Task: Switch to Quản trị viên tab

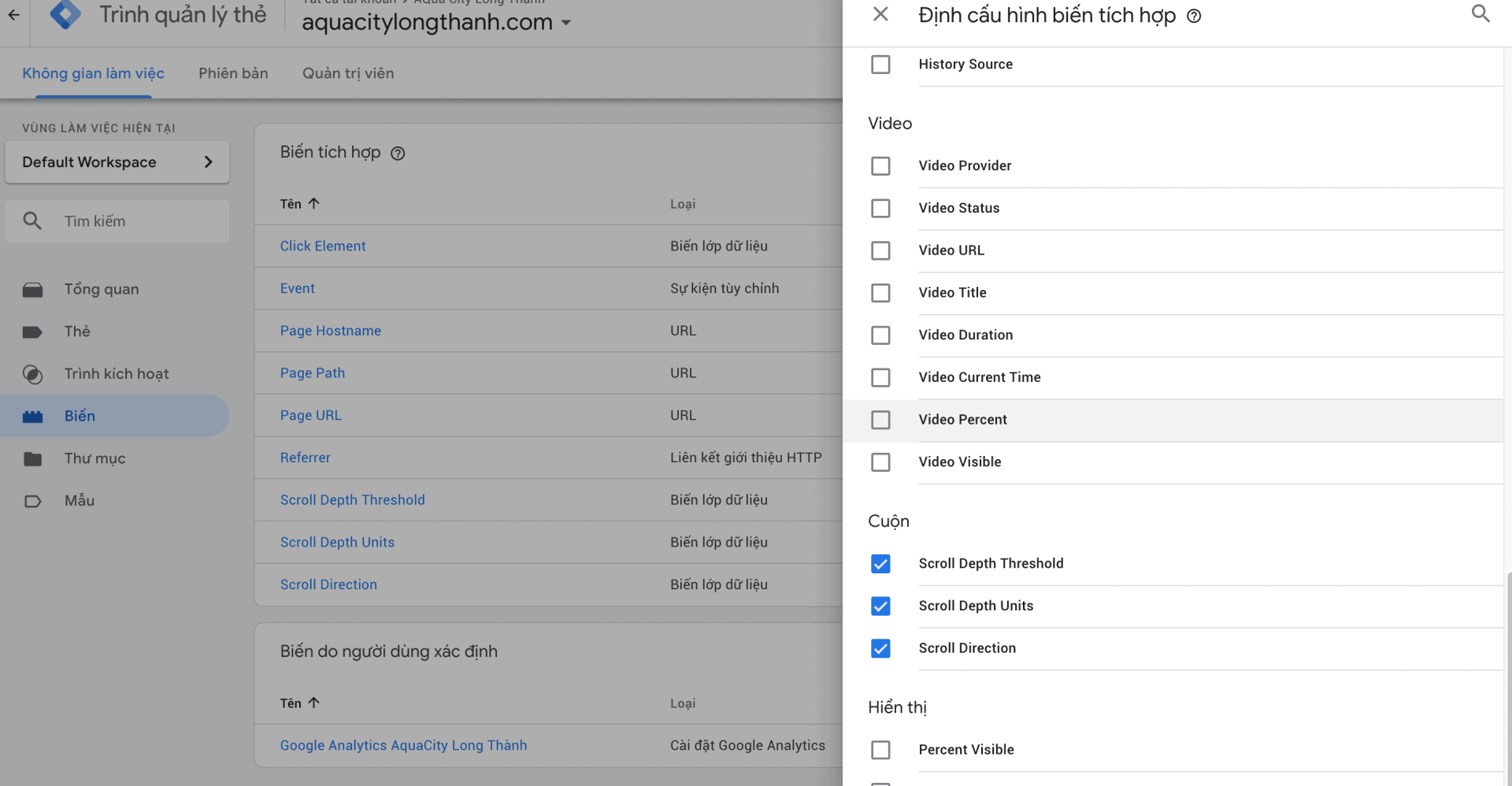Action: click(348, 73)
